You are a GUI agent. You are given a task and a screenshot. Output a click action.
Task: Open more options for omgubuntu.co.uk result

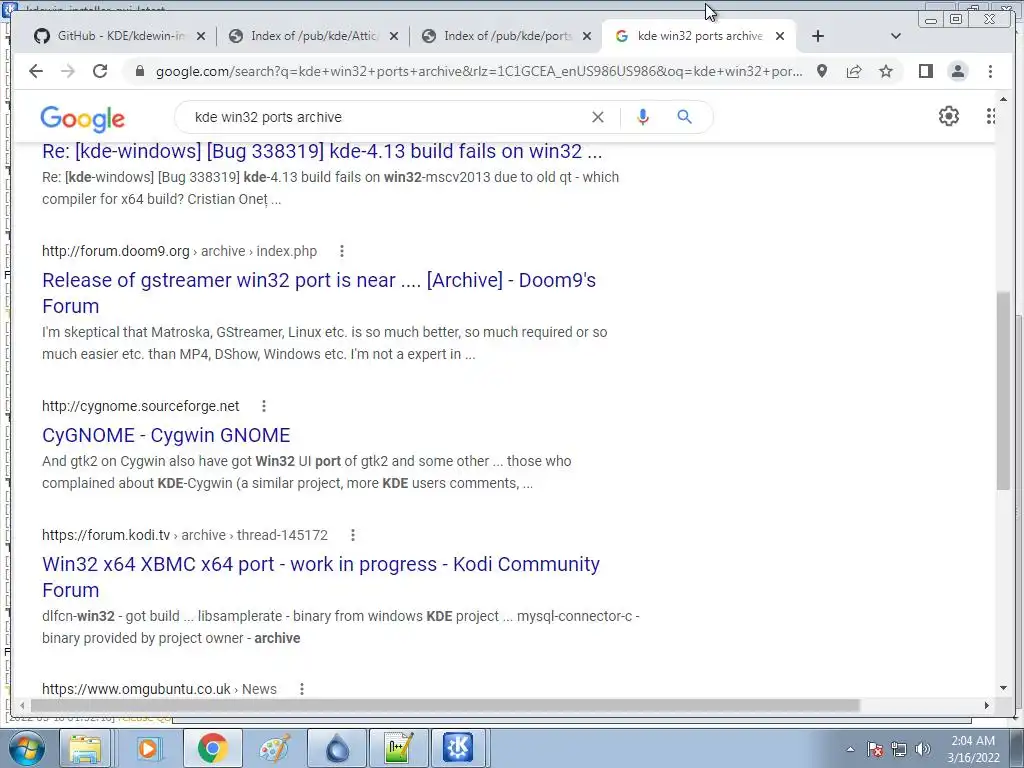click(x=302, y=689)
